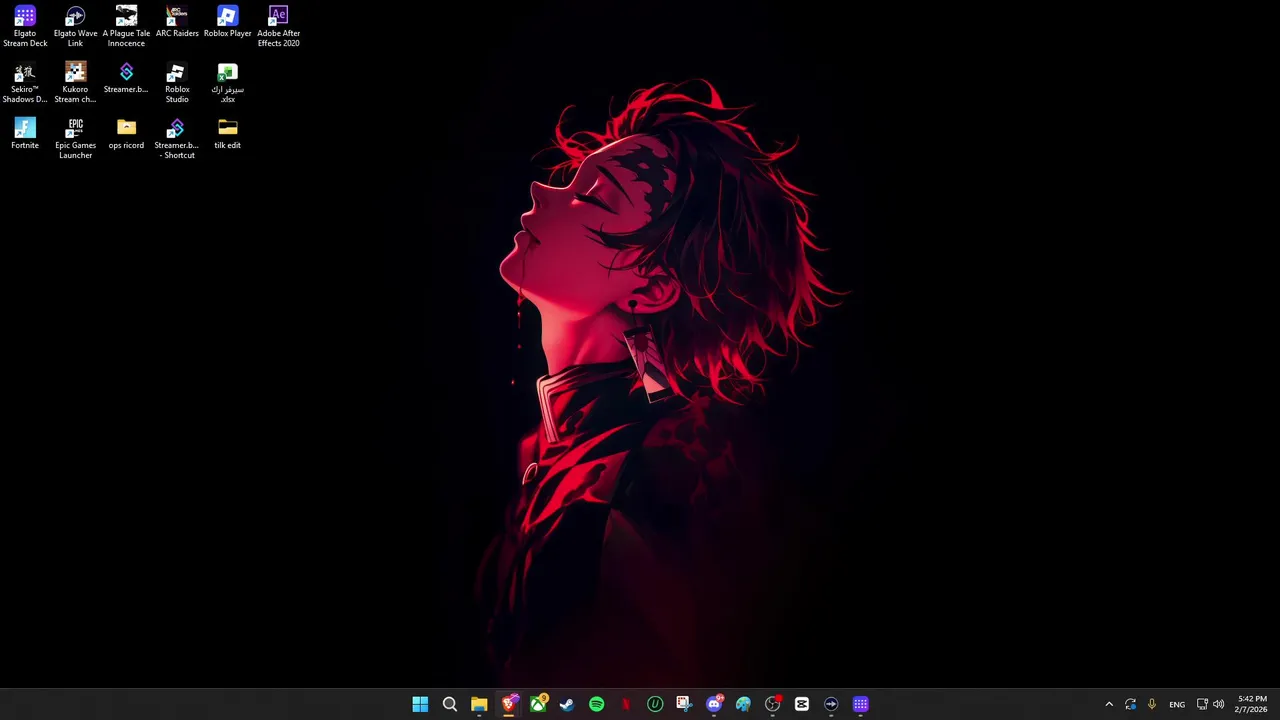Click the sync status tray icon
The width and height of the screenshot is (1280, 720).
click(x=1131, y=704)
